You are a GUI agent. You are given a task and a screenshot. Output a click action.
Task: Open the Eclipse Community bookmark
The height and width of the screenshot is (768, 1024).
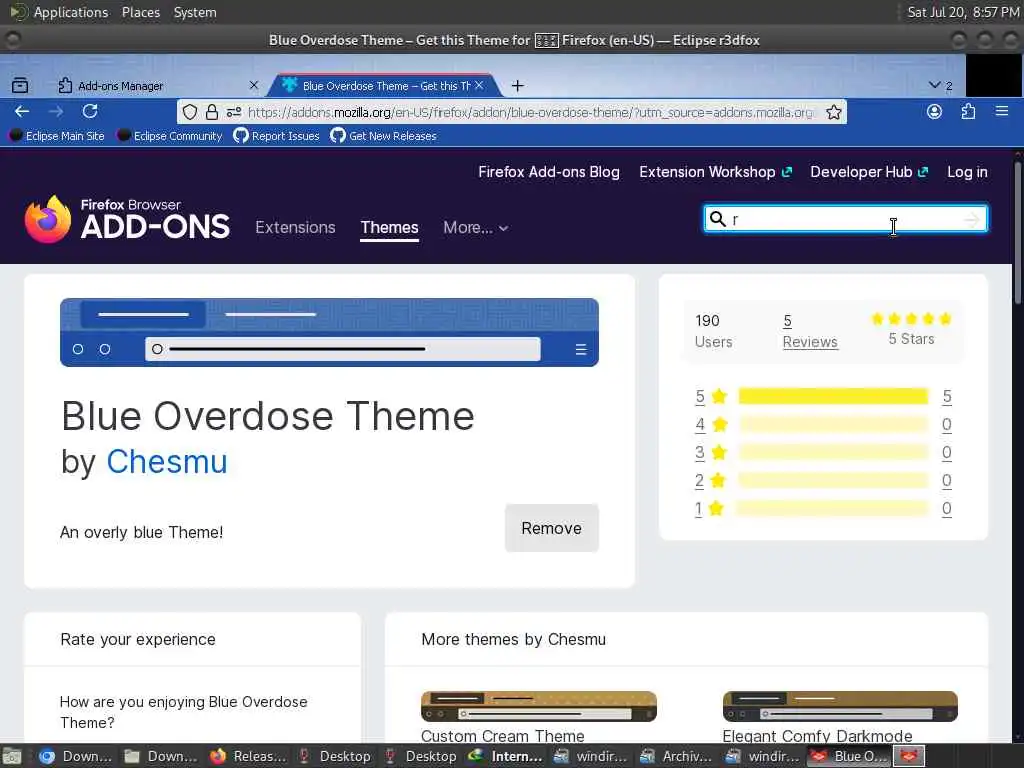point(170,136)
